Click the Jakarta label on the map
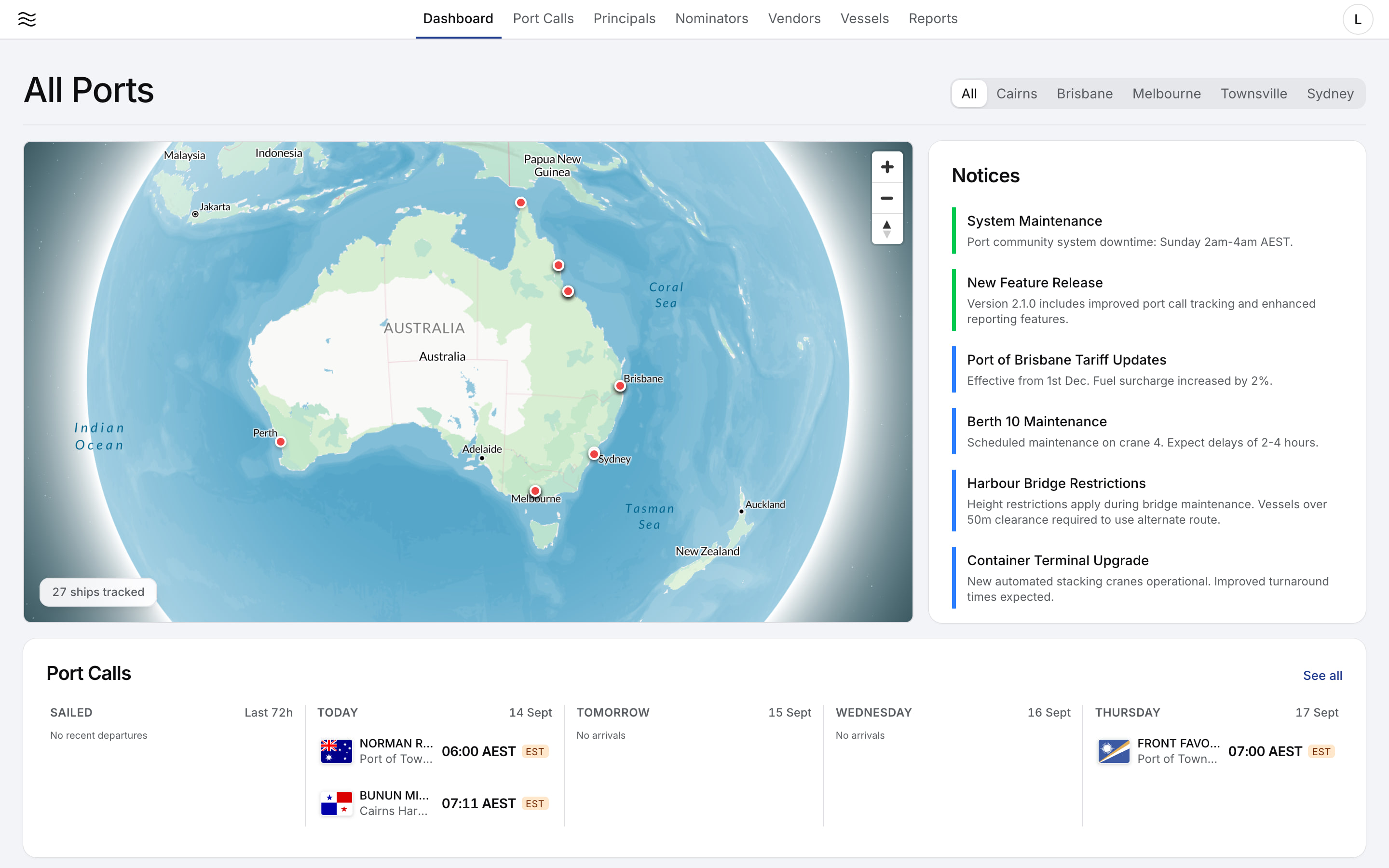 [215, 207]
